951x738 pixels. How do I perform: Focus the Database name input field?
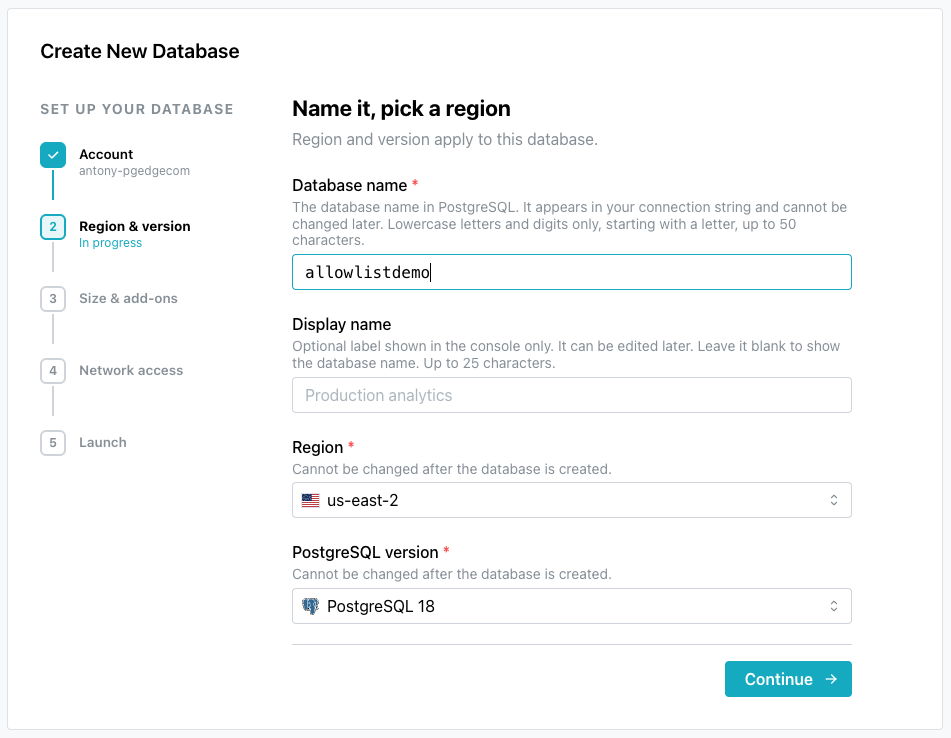coord(571,272)
